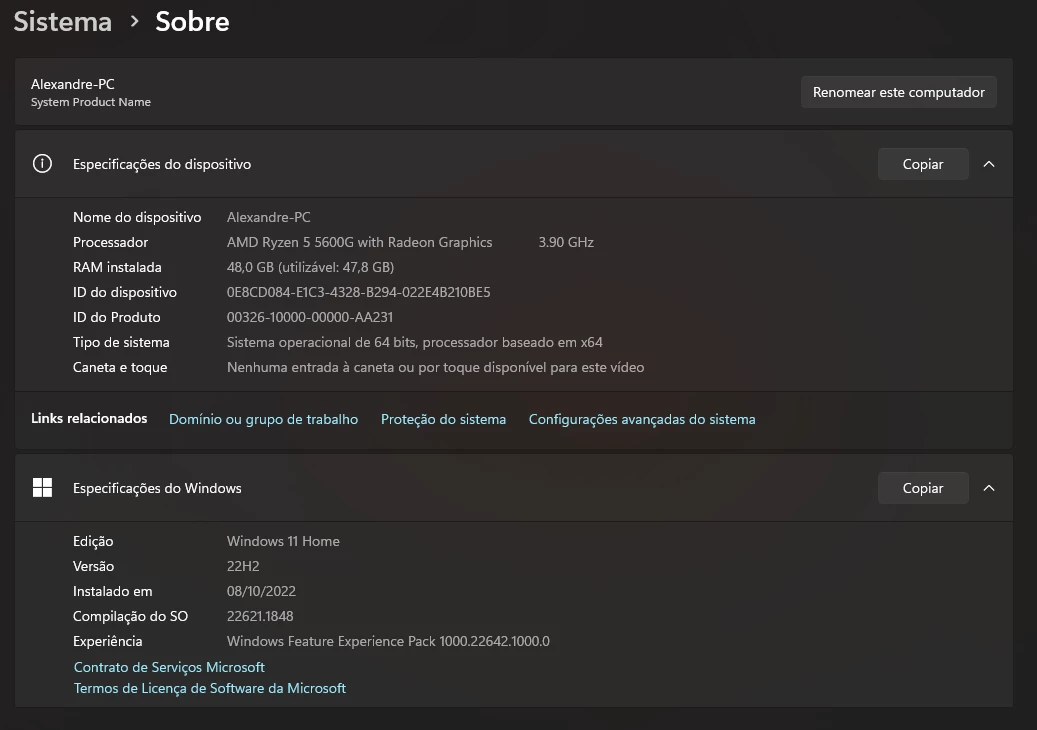Click the Windows logo icon beside Especificações do Windows
The width and height of the screenshot is (1037, 730).
[42, 488]
